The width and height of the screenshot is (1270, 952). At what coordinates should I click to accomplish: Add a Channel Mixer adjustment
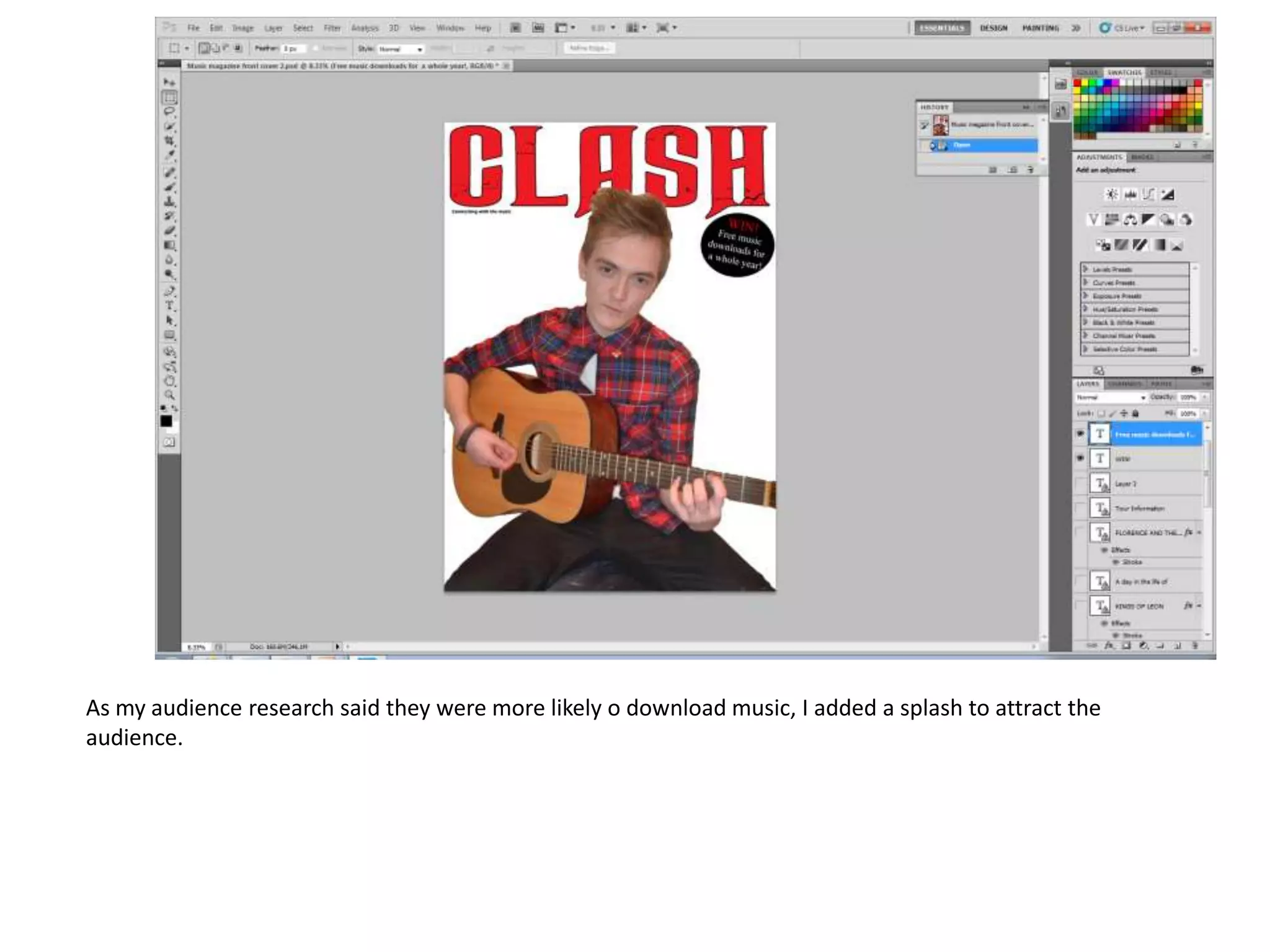(1186, 219)
